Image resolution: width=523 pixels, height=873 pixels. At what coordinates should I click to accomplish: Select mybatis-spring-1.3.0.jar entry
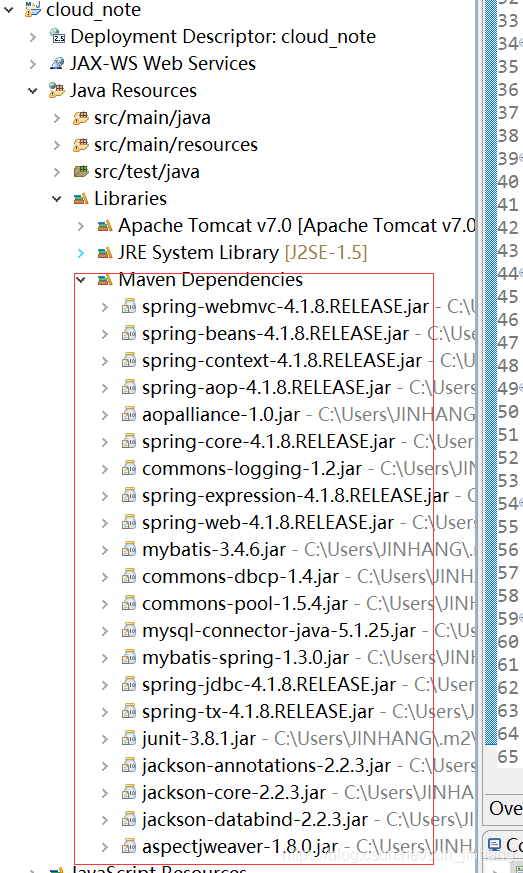coord(245,658)
